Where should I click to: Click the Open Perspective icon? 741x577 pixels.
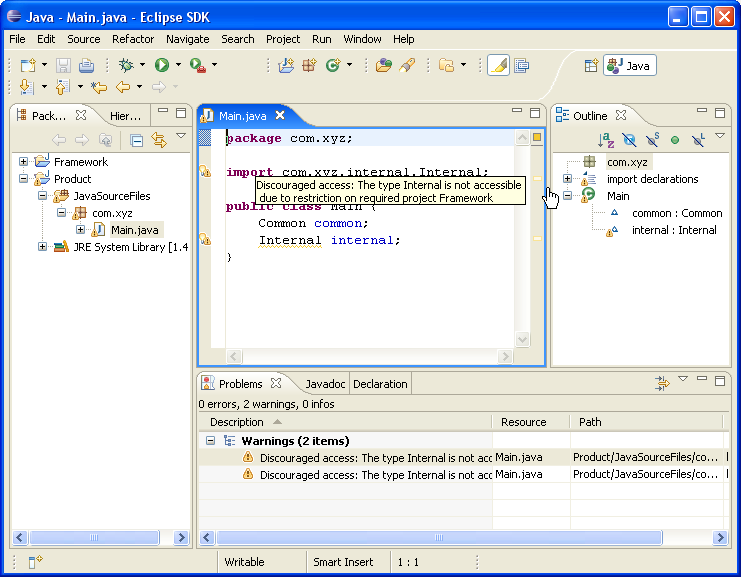pos(591,66)
